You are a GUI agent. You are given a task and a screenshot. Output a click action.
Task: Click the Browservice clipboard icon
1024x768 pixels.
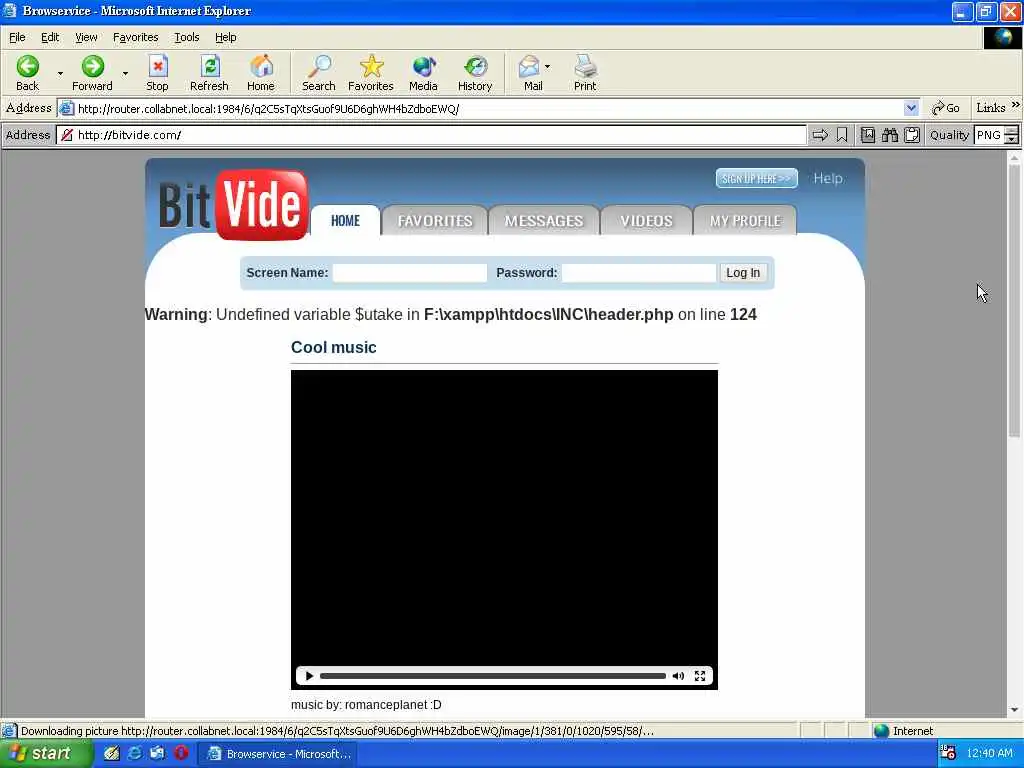tap(912, 135)
